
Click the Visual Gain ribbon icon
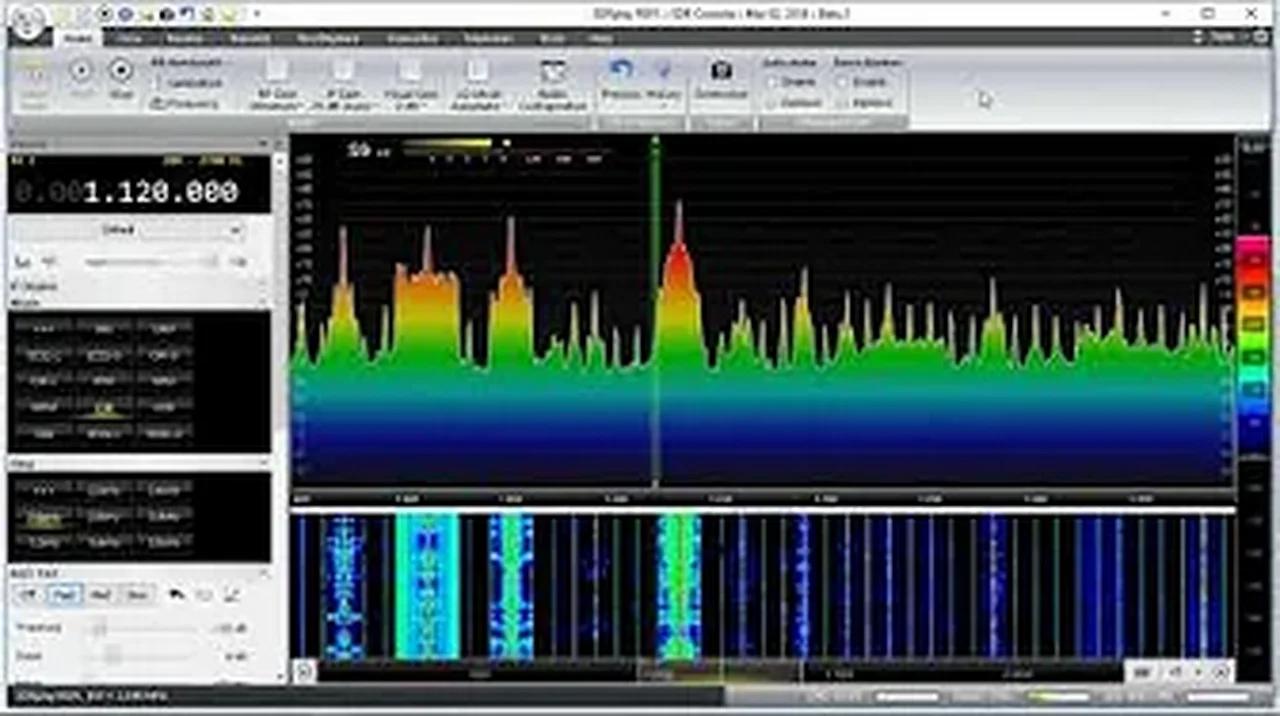click(410, 82)
